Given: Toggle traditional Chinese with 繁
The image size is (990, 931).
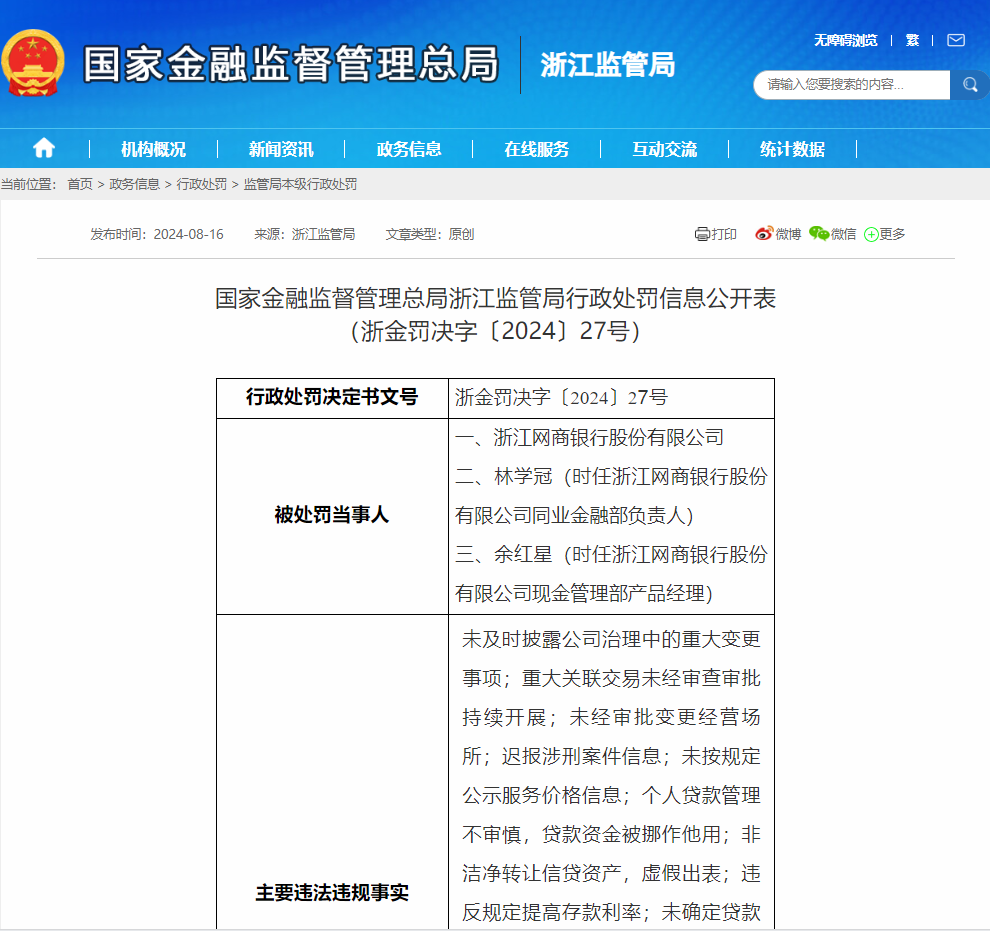Looking at the screenshot, I should [x=912, y=40].
